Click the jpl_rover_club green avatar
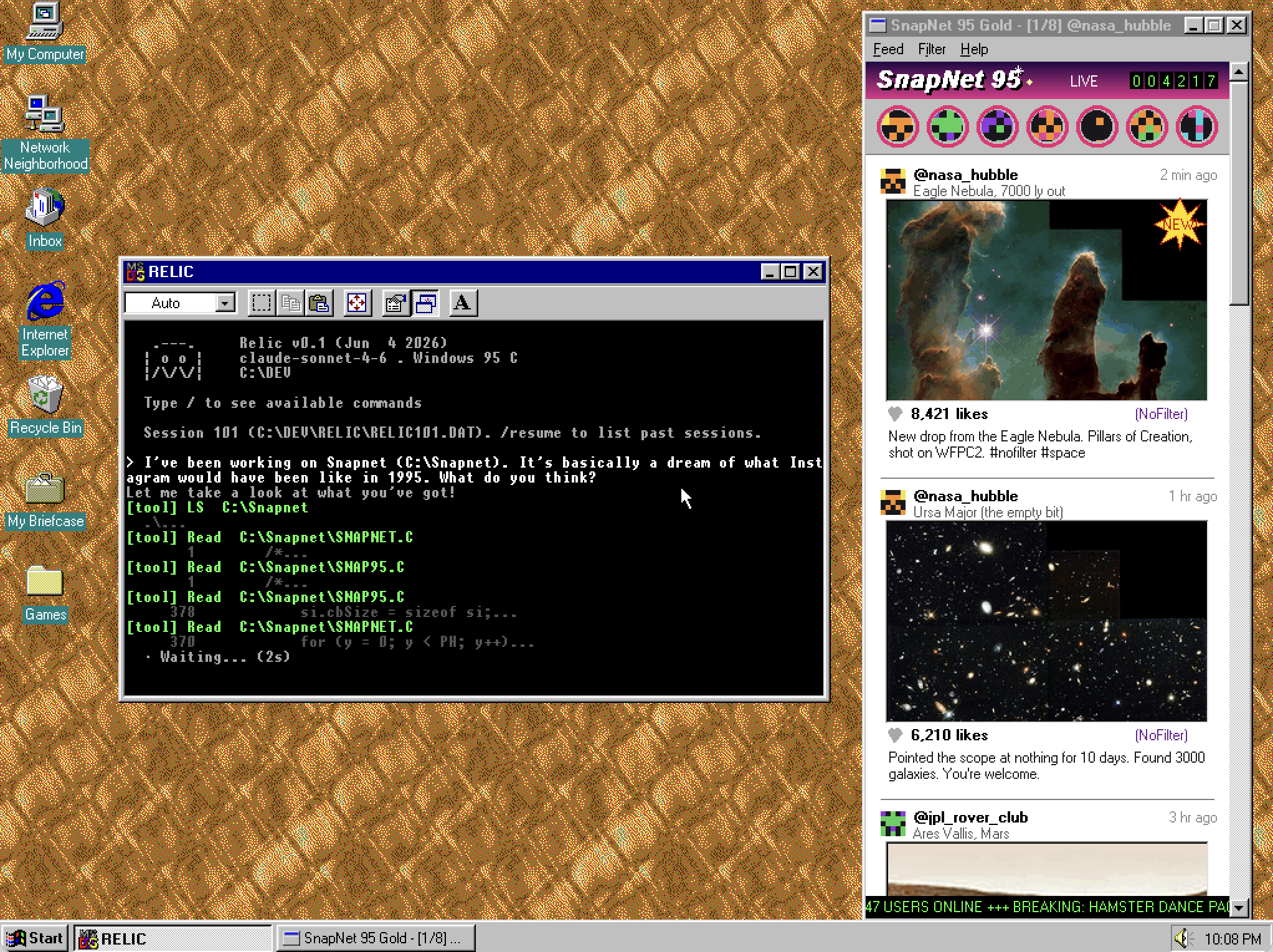The width and height of the screenshot is (1273, 952). click(892, 824)
